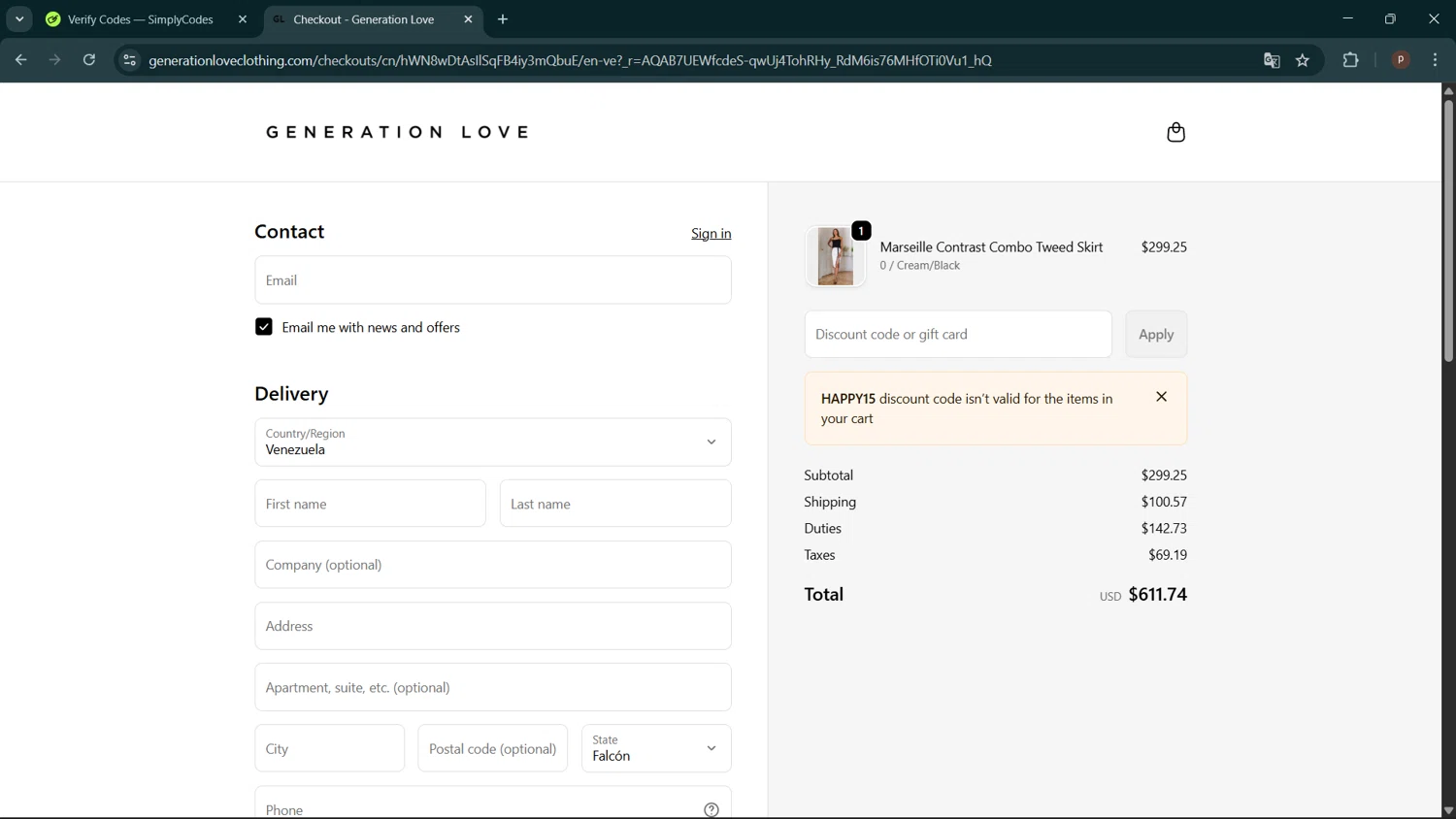This screenshot has height=819, width=1456.
Task: Click the 0 / Cream/Black variant text
Action: pos(919,266)
